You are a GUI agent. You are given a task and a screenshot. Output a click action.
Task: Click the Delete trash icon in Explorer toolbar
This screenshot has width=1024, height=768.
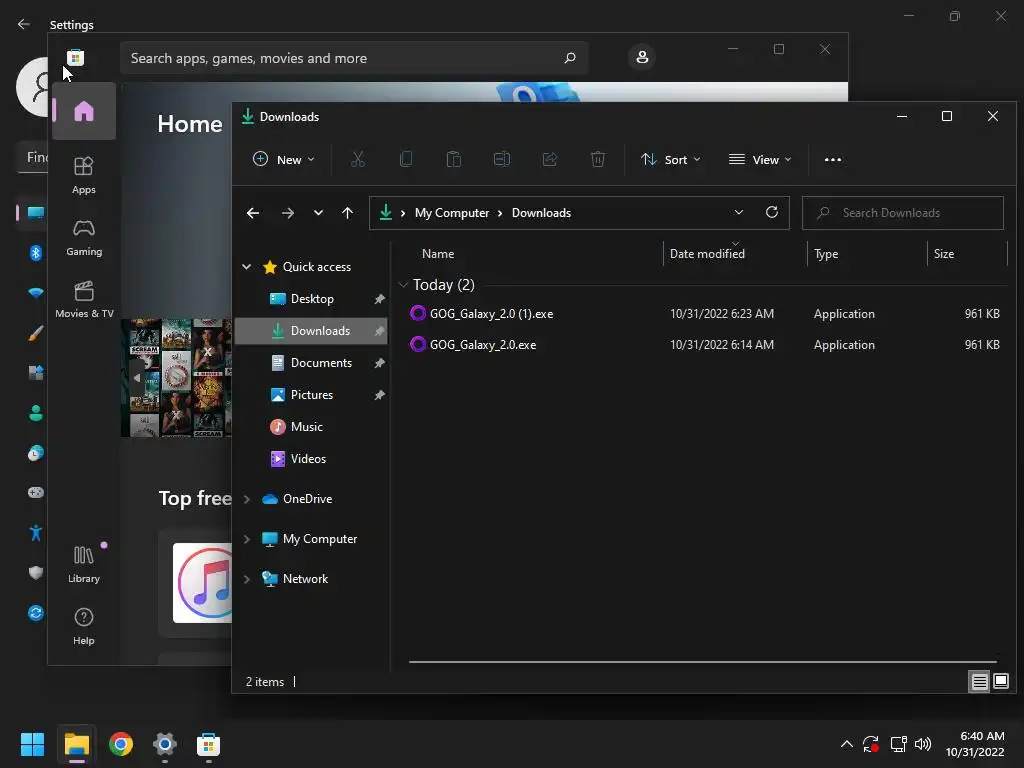(x=598, y=159)
